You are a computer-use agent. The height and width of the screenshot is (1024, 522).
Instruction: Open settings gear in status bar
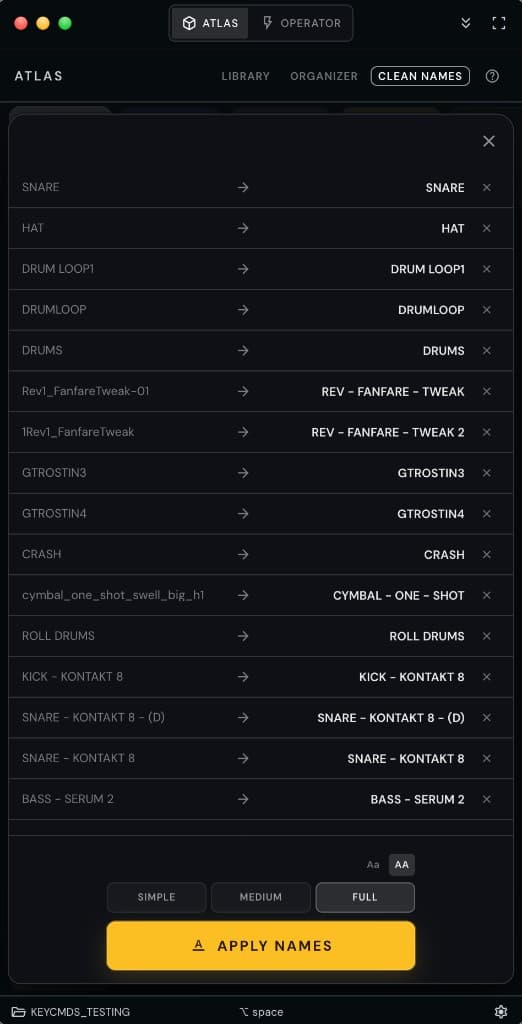pyautogui.click(x=501, y=1012)
